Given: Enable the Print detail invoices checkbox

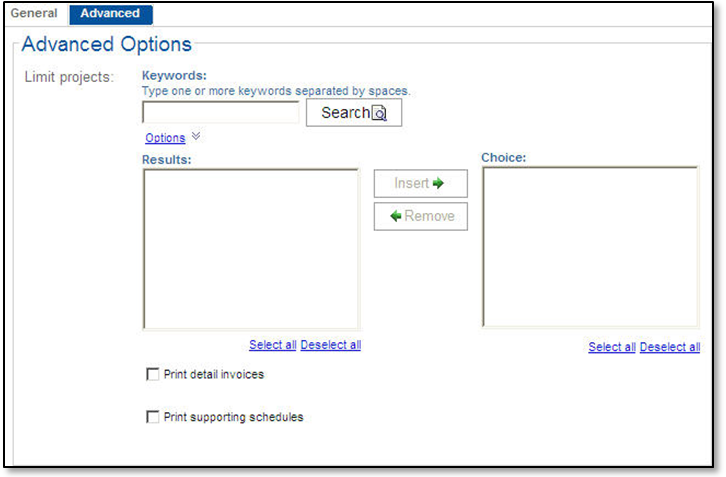Looking at the screenshot, I should [x=153, y=374].
